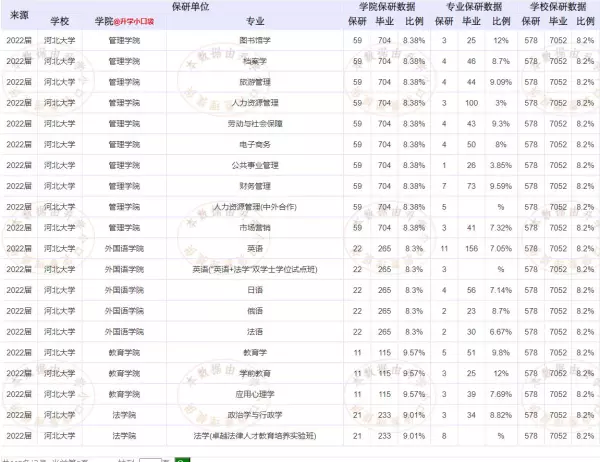Screen dimensions: 600x462
Task: Click the 73 graduates value in 财务管理 row
Action: click(471, 186)
